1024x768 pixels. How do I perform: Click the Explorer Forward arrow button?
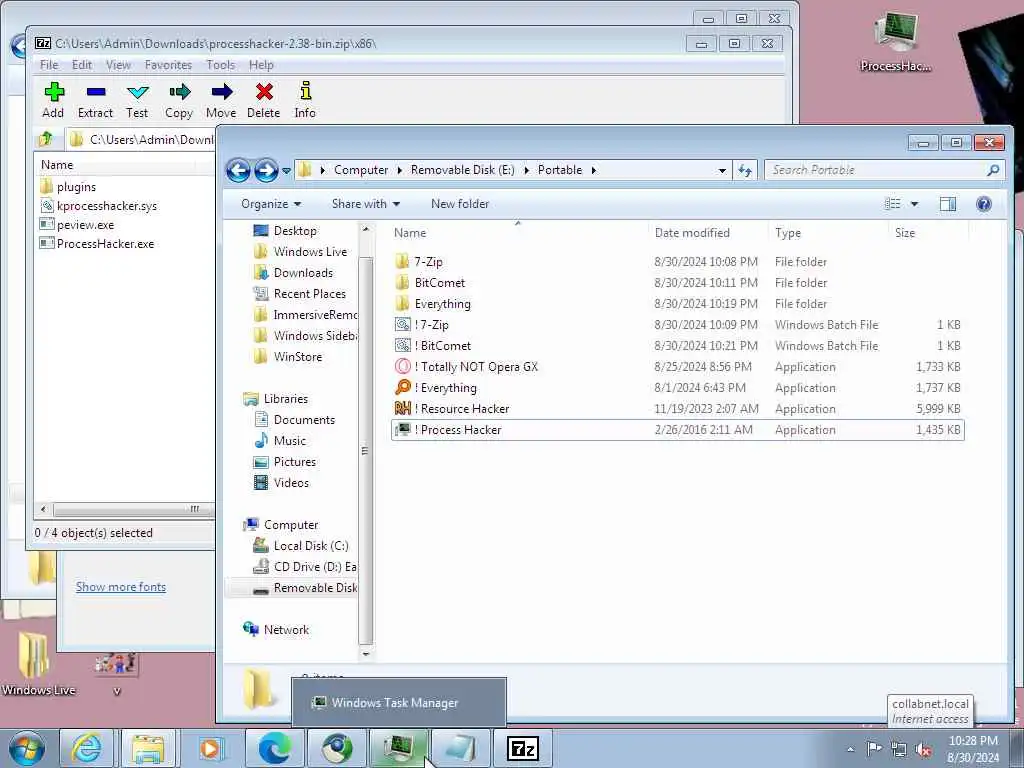(266, 170)
